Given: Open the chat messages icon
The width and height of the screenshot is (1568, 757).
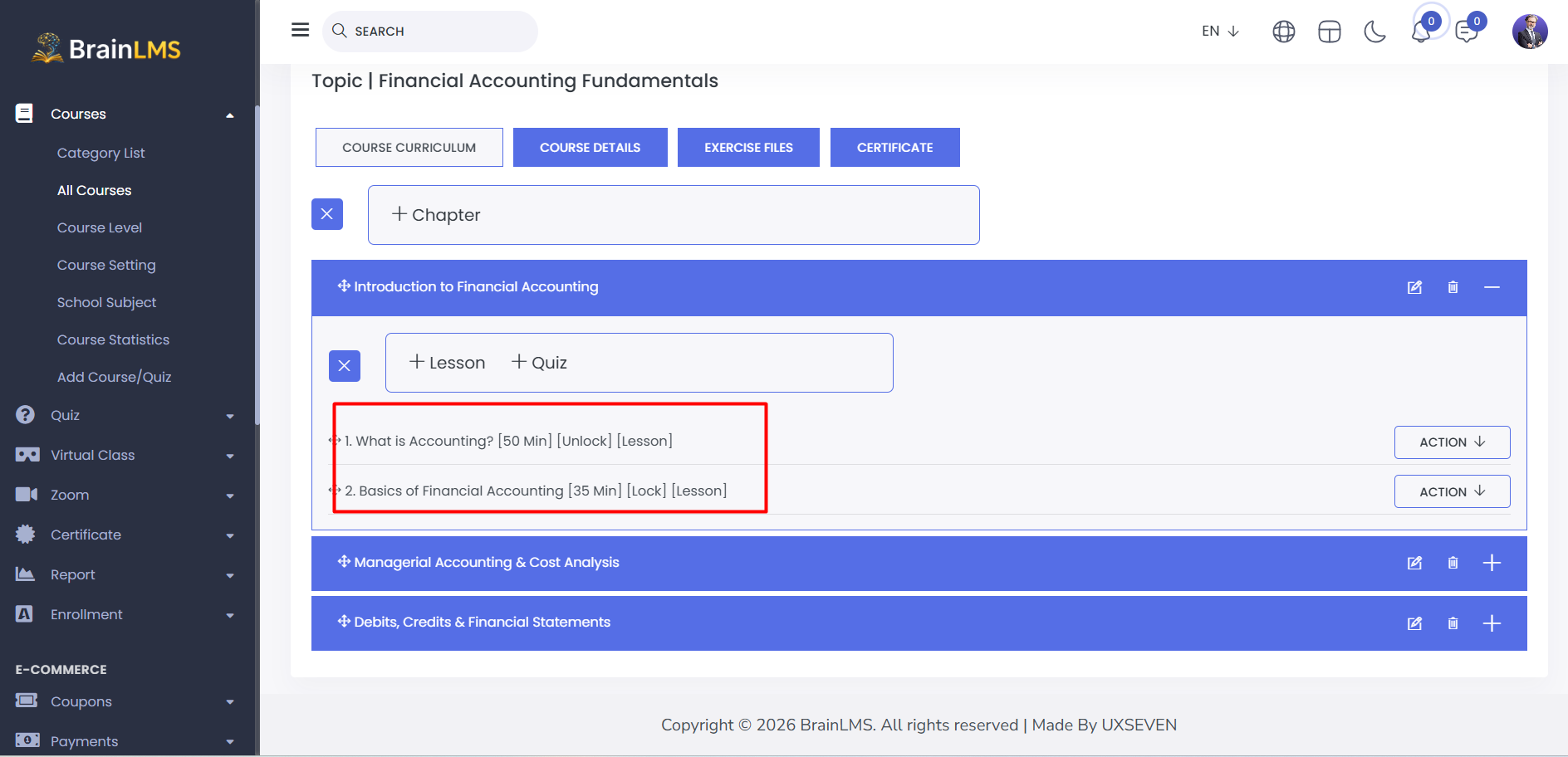Looking at the screenshot, I should point(1467,32).
